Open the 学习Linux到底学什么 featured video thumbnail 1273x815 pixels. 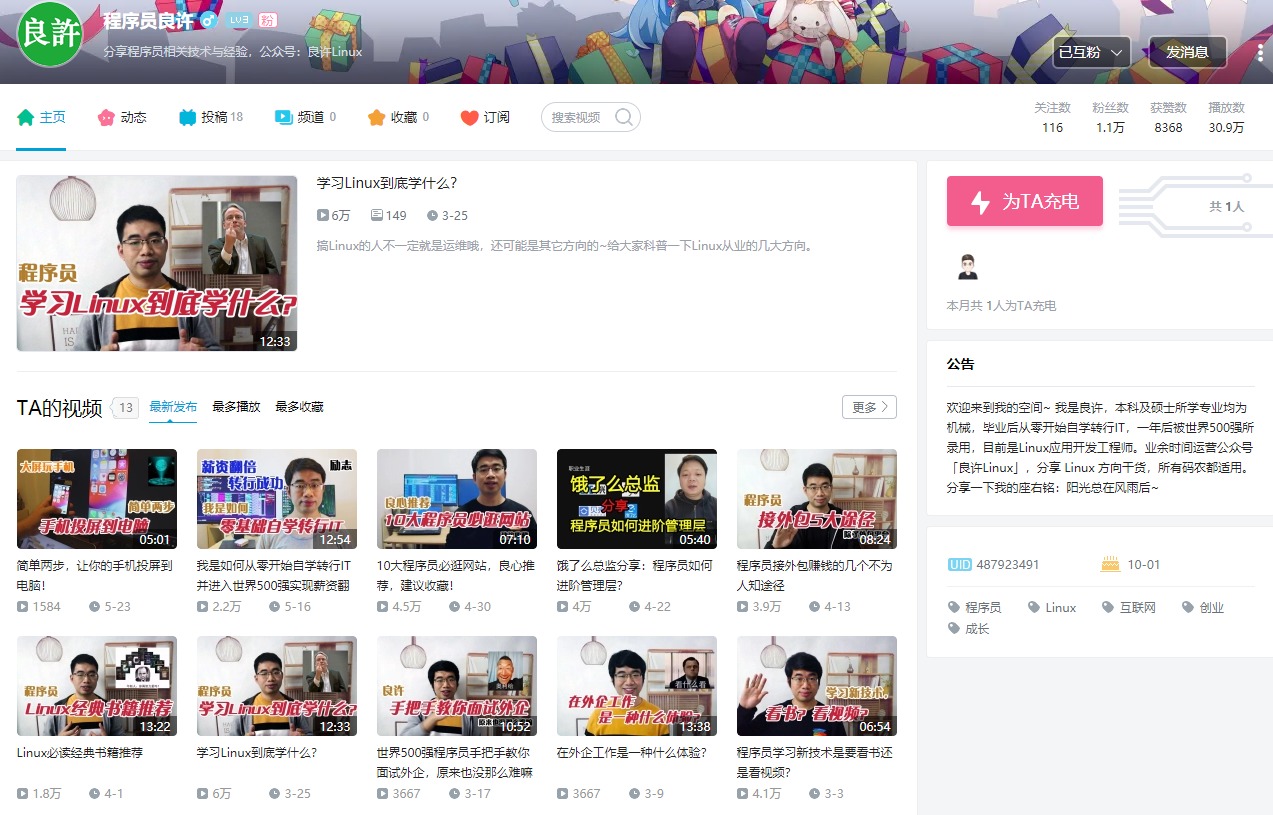156,263
